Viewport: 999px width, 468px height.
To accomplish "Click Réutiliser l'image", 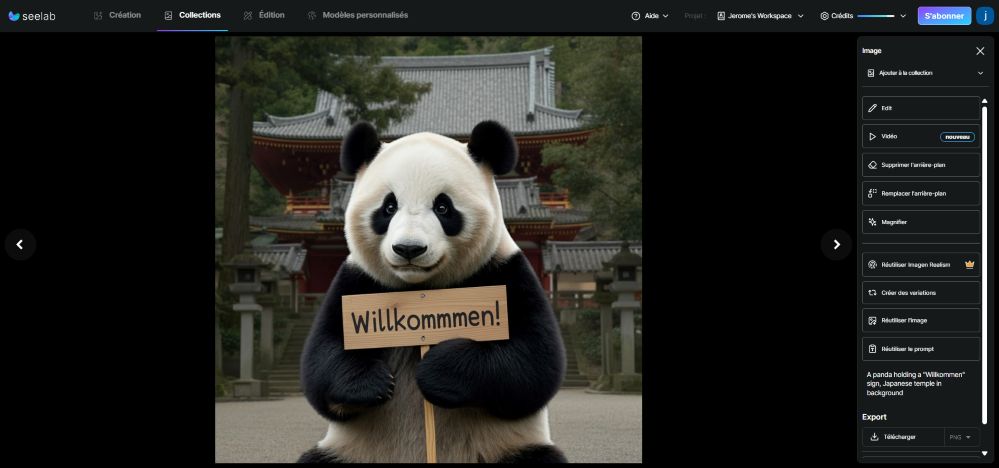I will pyautogui.click(x=921, y=321).
